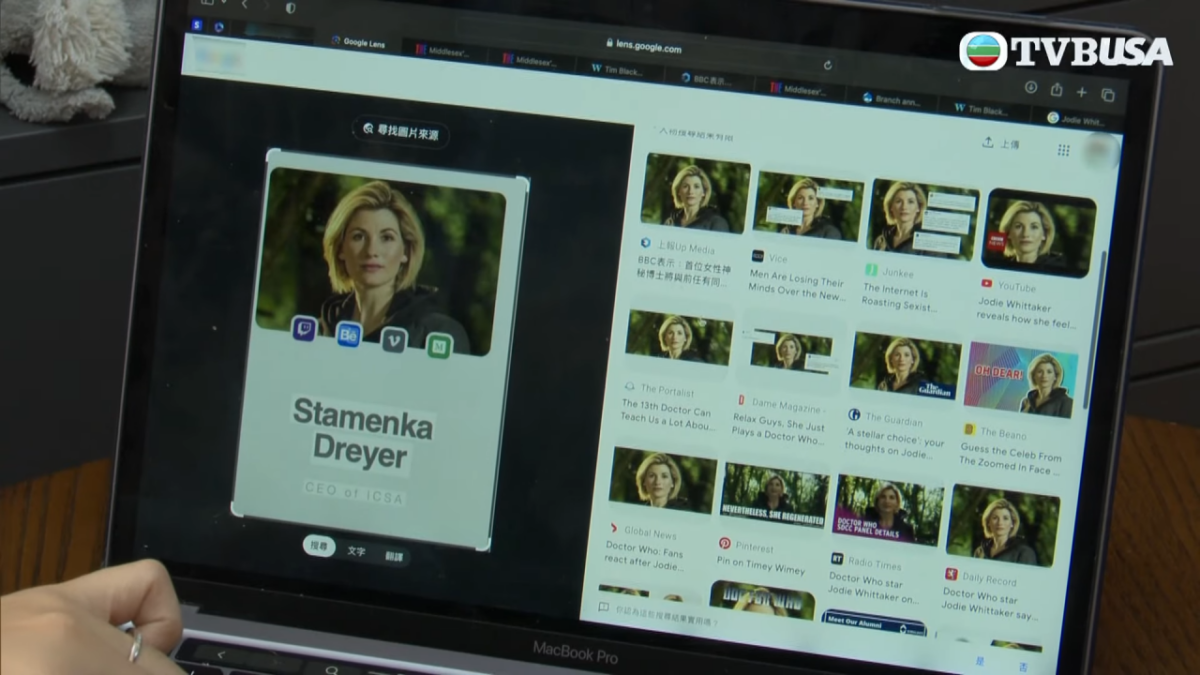Click the Safari share icon
The image size is (1200, 675).
(x=1056, y=90)
